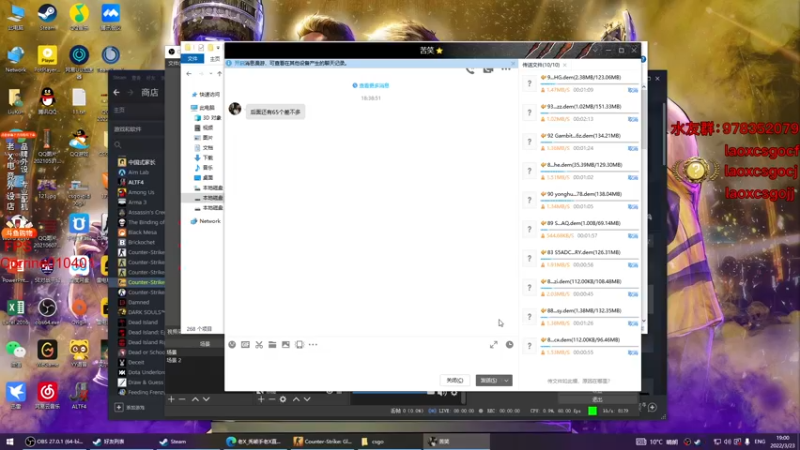Dismiss the blue roaming message banner

513,63
